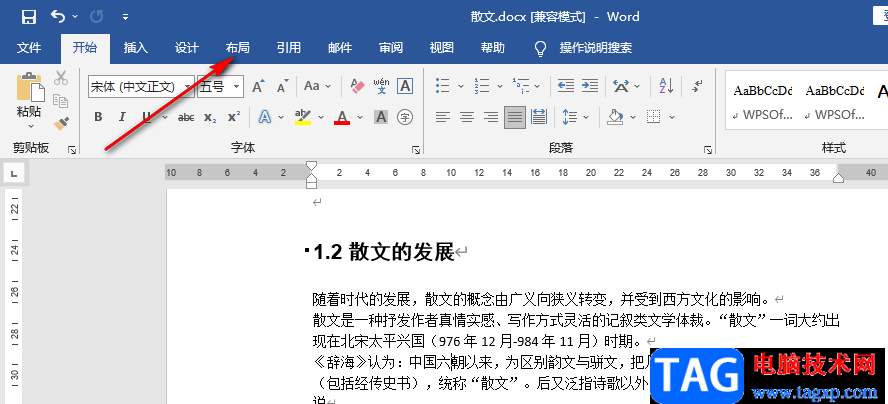Switch to the 视图 tab
Image resolution: width=888 pixels, height=404 pixels.
[x=442, y=48]
